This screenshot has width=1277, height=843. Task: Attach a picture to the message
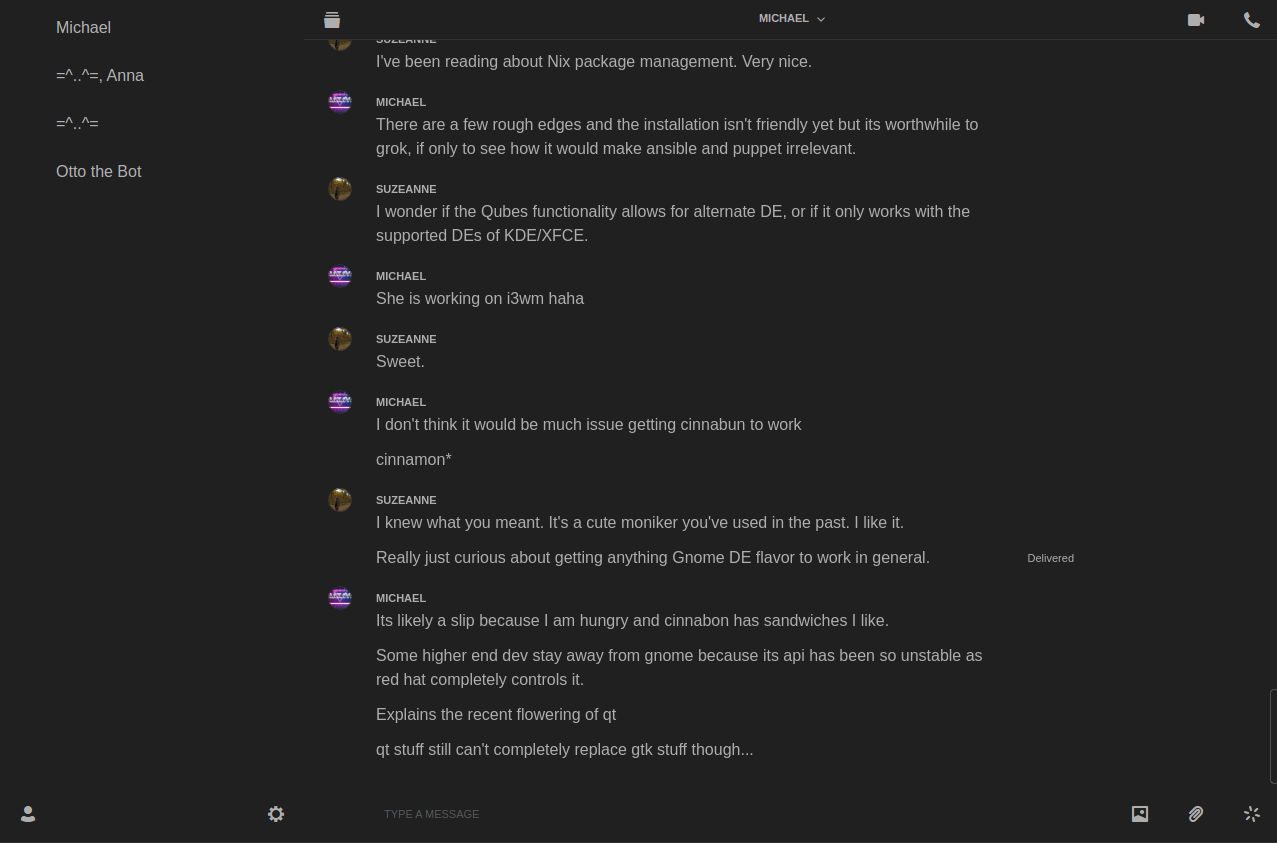click(x=1139, y=814)
